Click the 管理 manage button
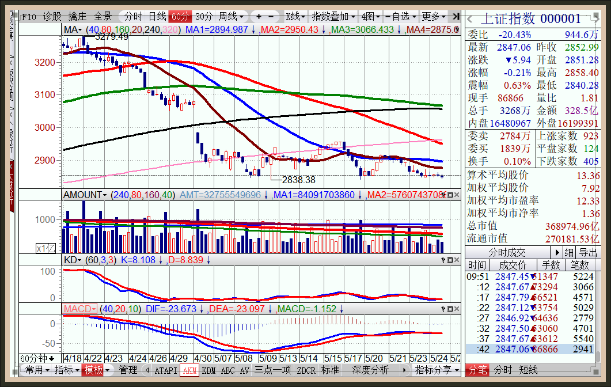The image size is (611, 387). [128, 369]
